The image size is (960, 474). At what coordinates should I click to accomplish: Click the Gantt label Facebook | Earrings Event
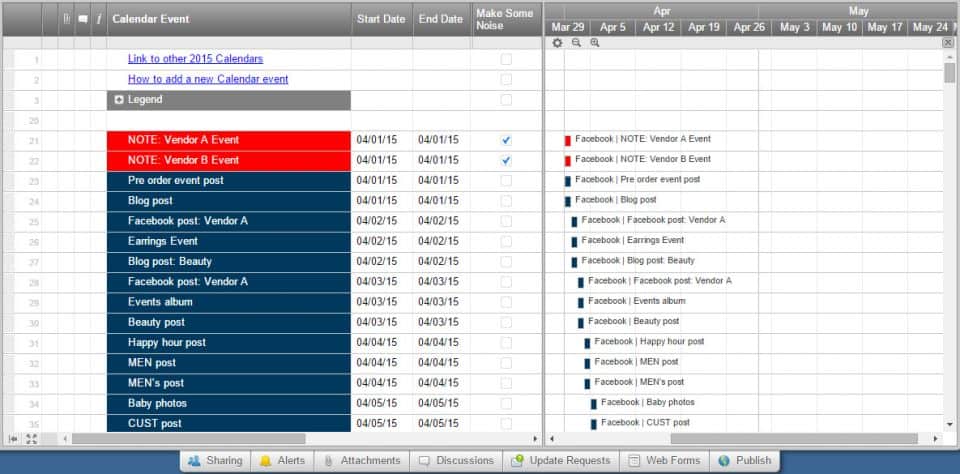pos(632,241)
